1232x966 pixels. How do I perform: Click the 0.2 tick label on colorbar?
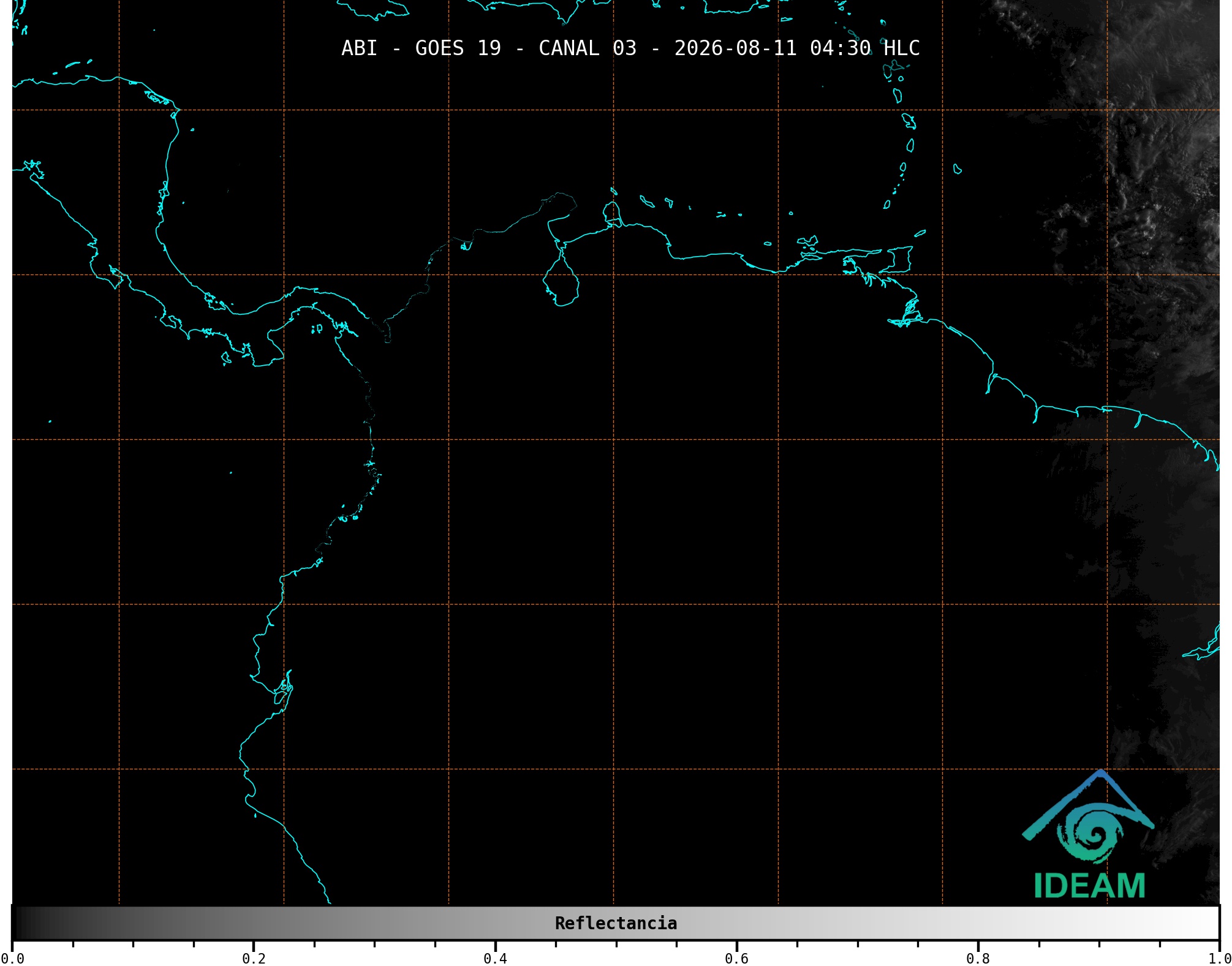pyautogui.click(x=254, y=958)
